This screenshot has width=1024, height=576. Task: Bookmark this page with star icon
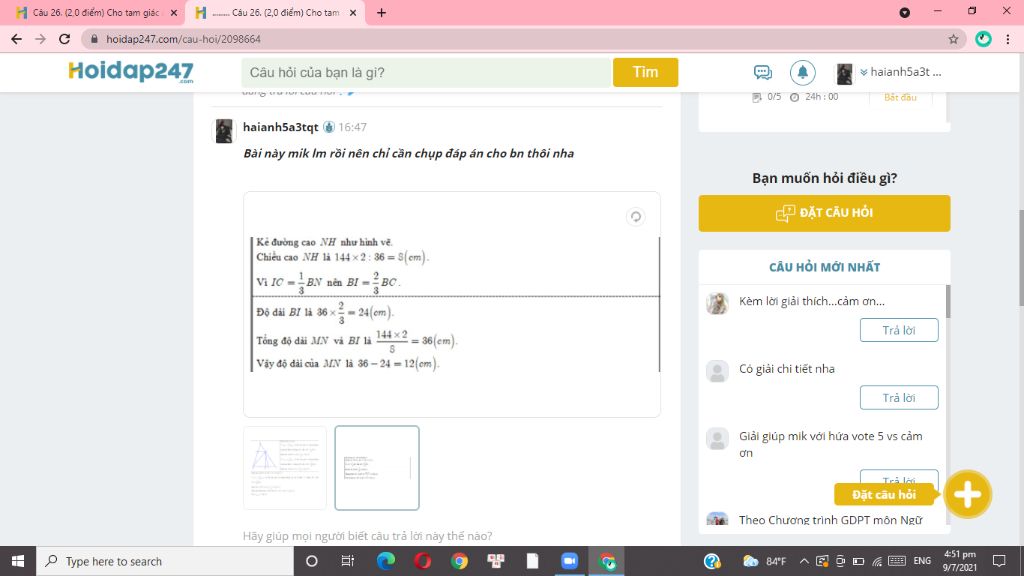coord(953,39)
